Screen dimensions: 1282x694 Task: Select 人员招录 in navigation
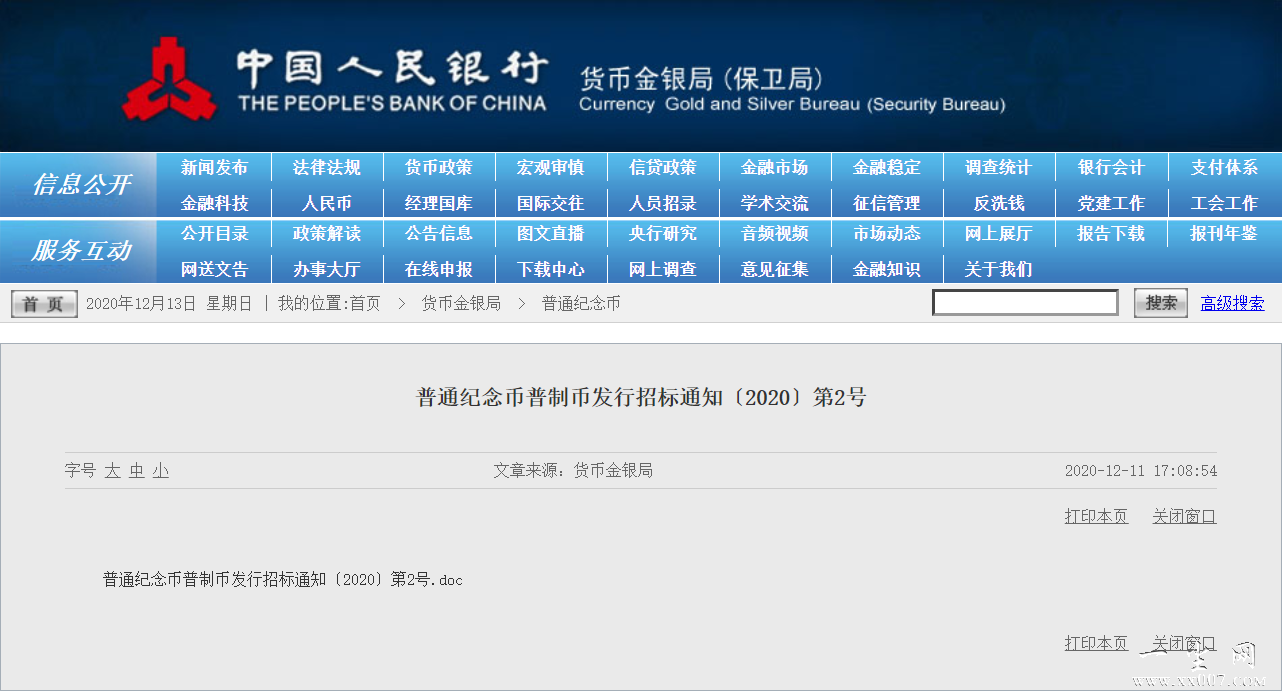(x=662, y=203)
